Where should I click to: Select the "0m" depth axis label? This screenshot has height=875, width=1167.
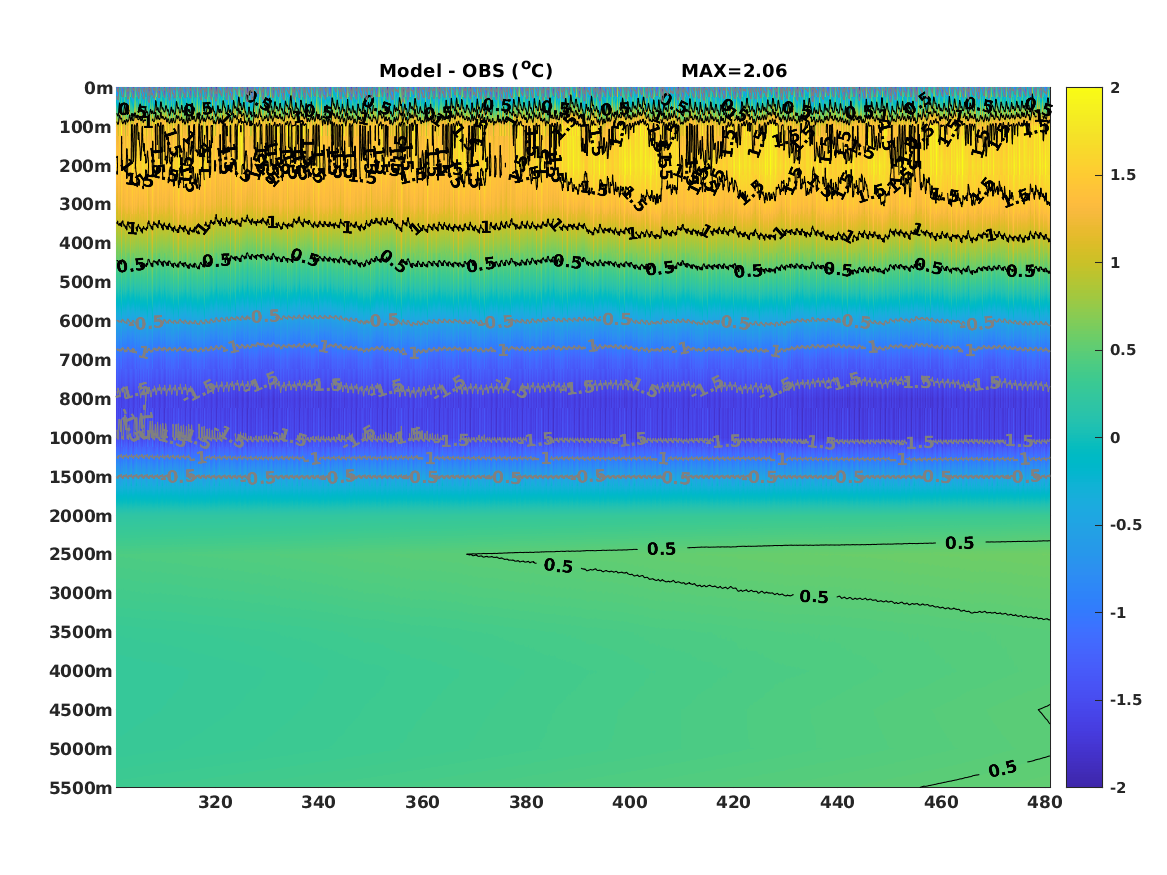98,89
